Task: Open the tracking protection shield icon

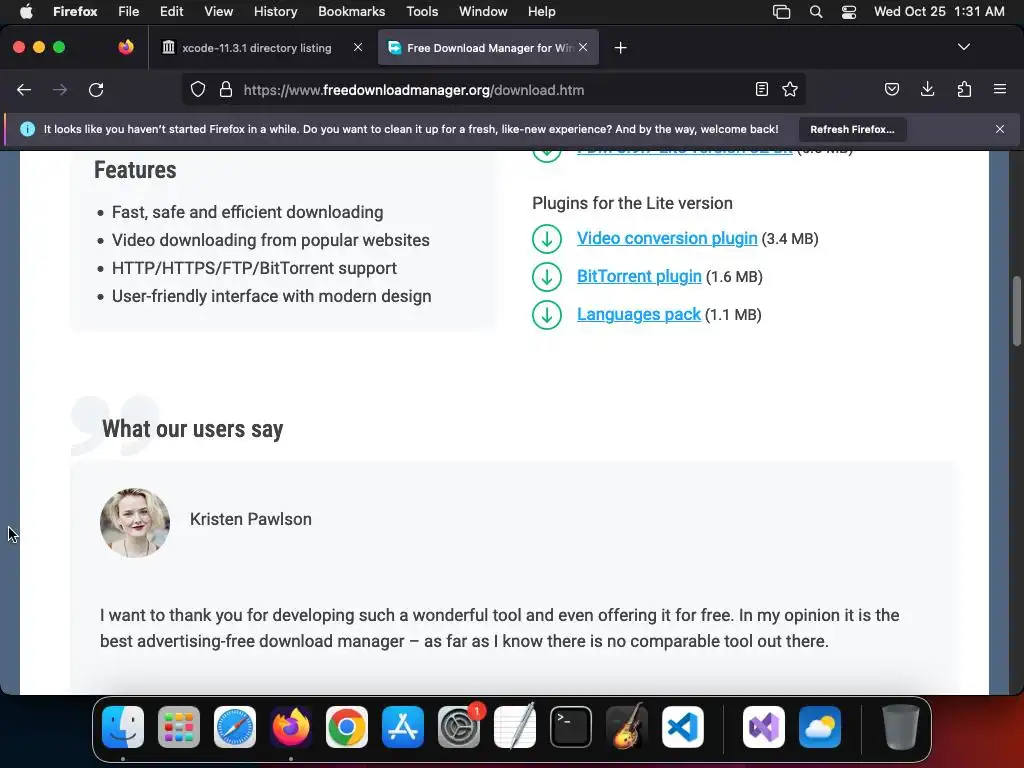Action: pos(198,89)
